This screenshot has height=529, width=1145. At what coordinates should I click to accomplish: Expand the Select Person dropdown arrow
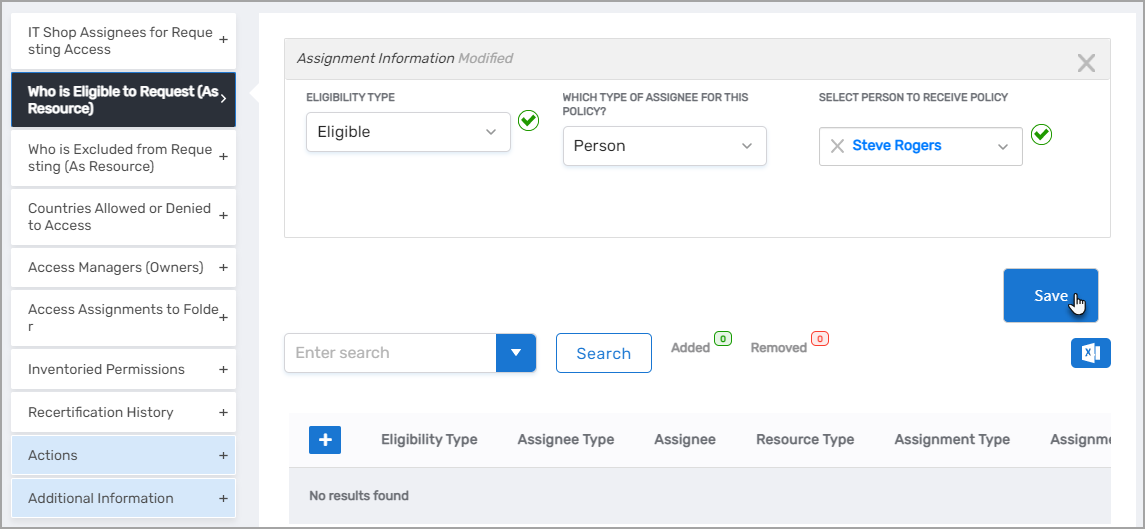(x=1003, y=147)
